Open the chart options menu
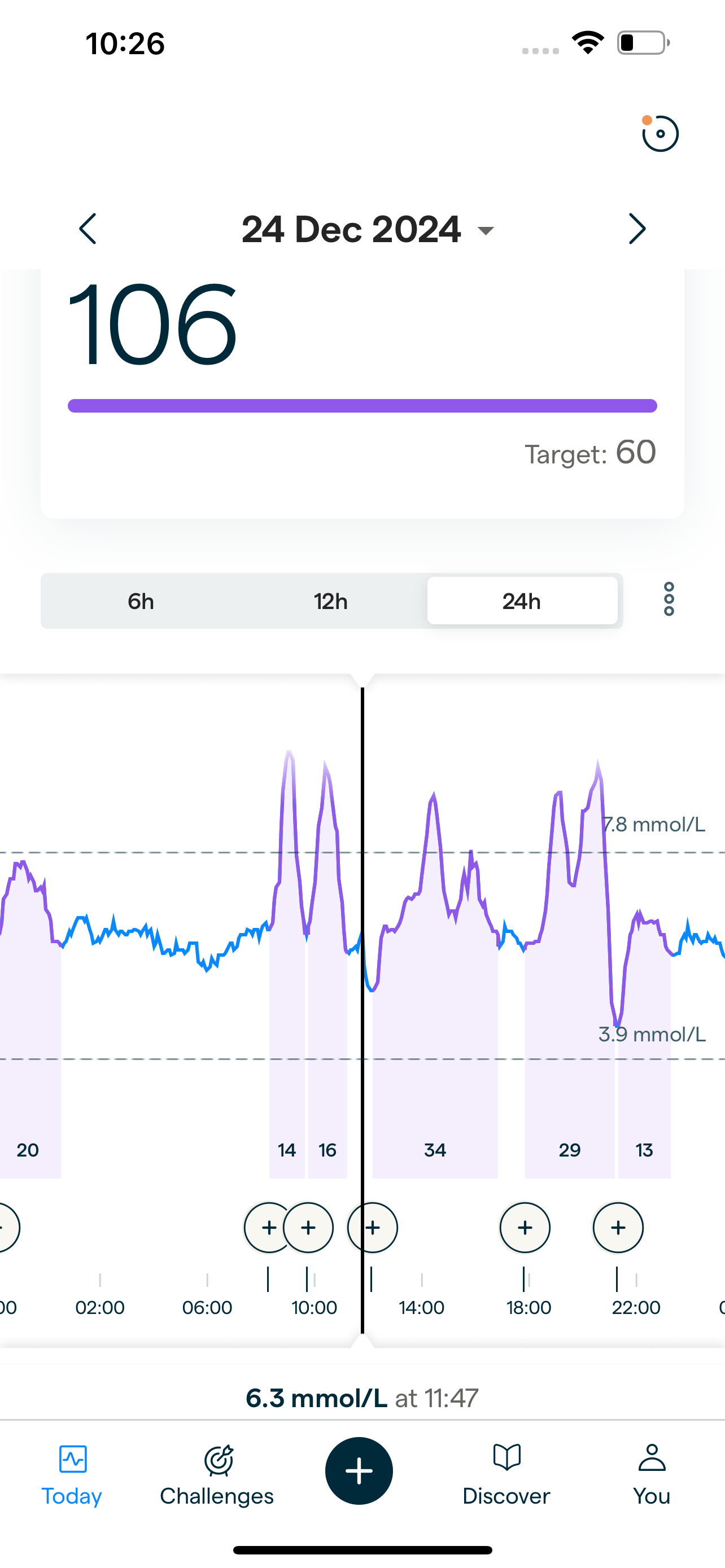This screenshot has height=1568, width=725. click(669, 599)
